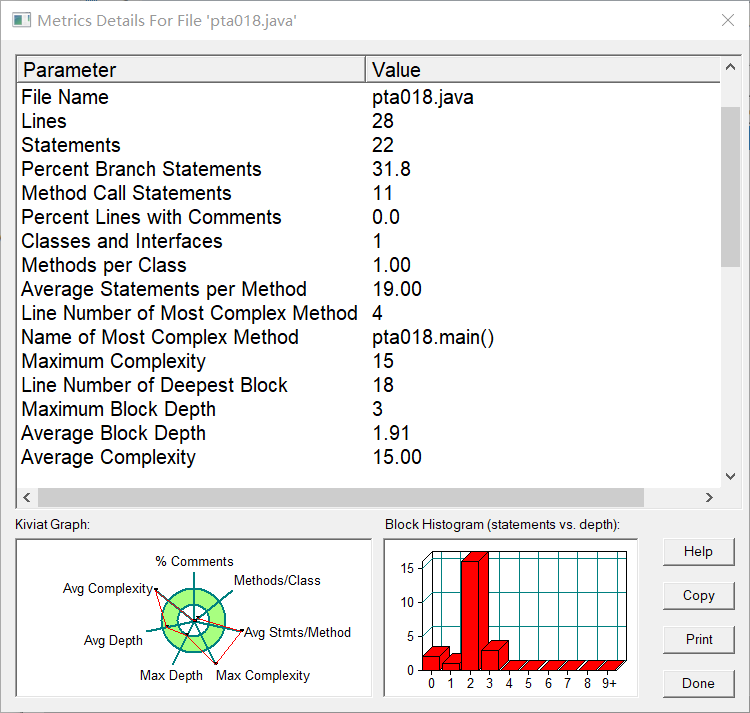This screenshot has height=713, width=750.
Task: Click the Avg Complexity label in Kiviat graph
Action: pyautogui.click(x=108, y=588)
